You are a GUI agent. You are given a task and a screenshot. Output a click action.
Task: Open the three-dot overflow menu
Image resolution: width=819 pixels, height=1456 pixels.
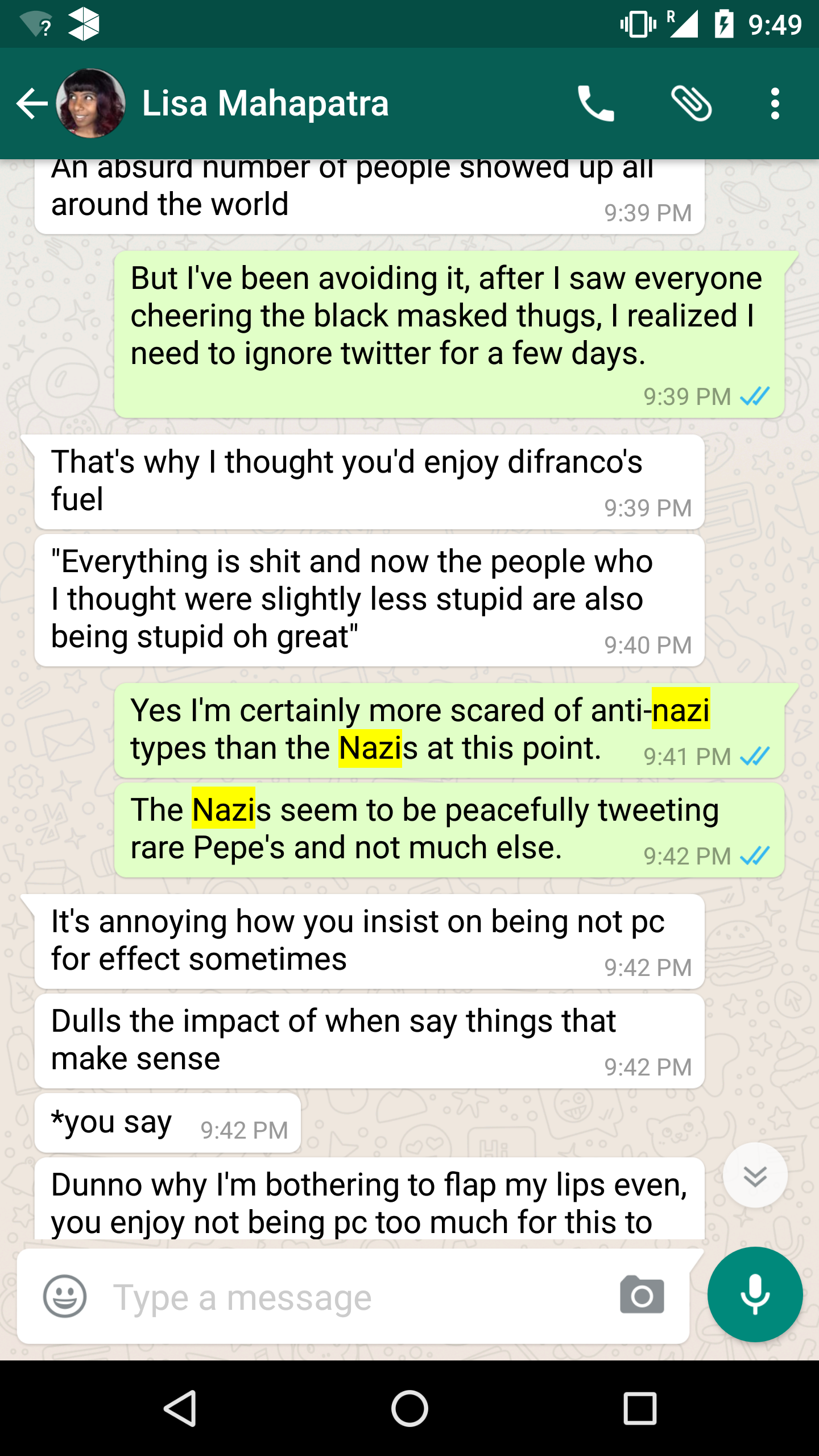775,104
